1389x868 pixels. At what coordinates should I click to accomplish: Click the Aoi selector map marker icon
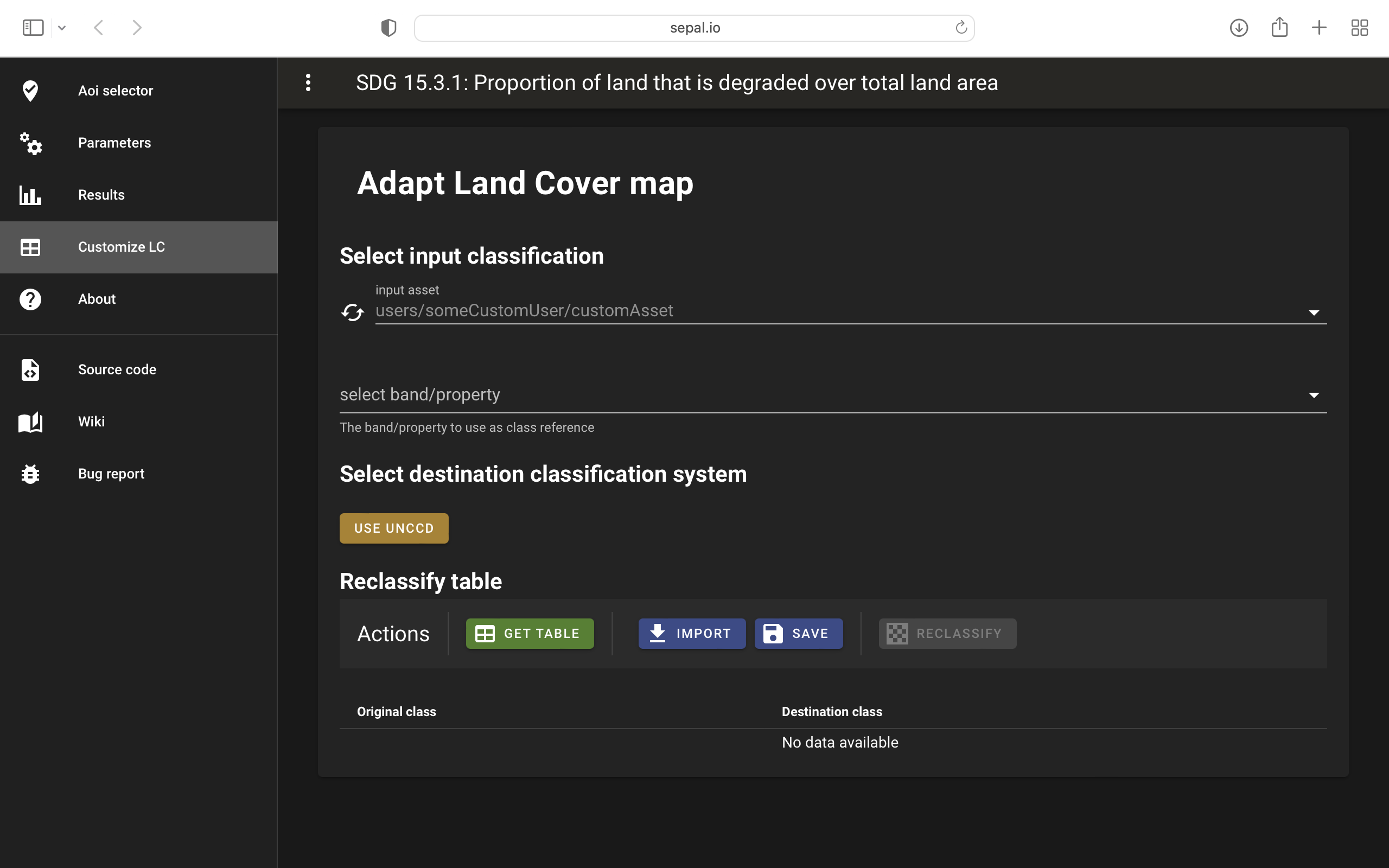(30, 91)
